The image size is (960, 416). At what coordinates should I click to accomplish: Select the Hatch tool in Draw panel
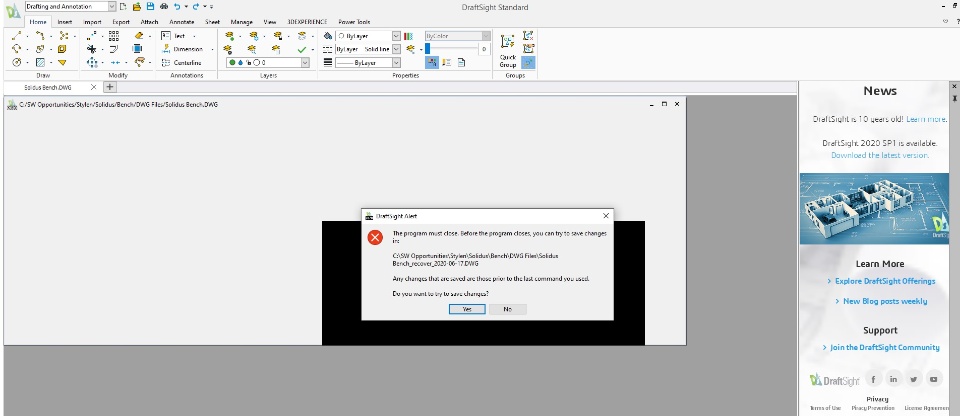40,62
